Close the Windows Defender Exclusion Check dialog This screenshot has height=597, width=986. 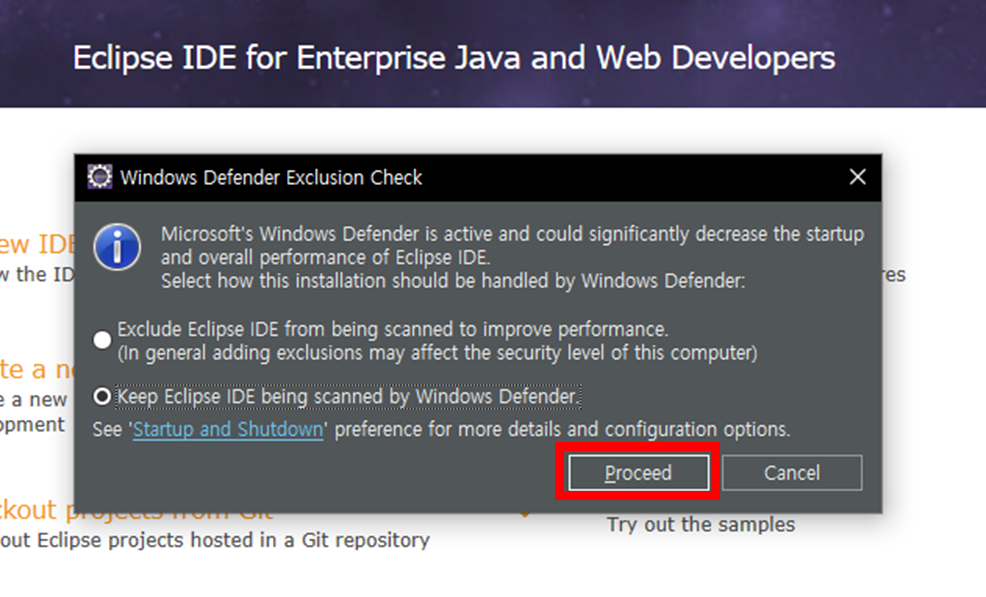point(858,177)
